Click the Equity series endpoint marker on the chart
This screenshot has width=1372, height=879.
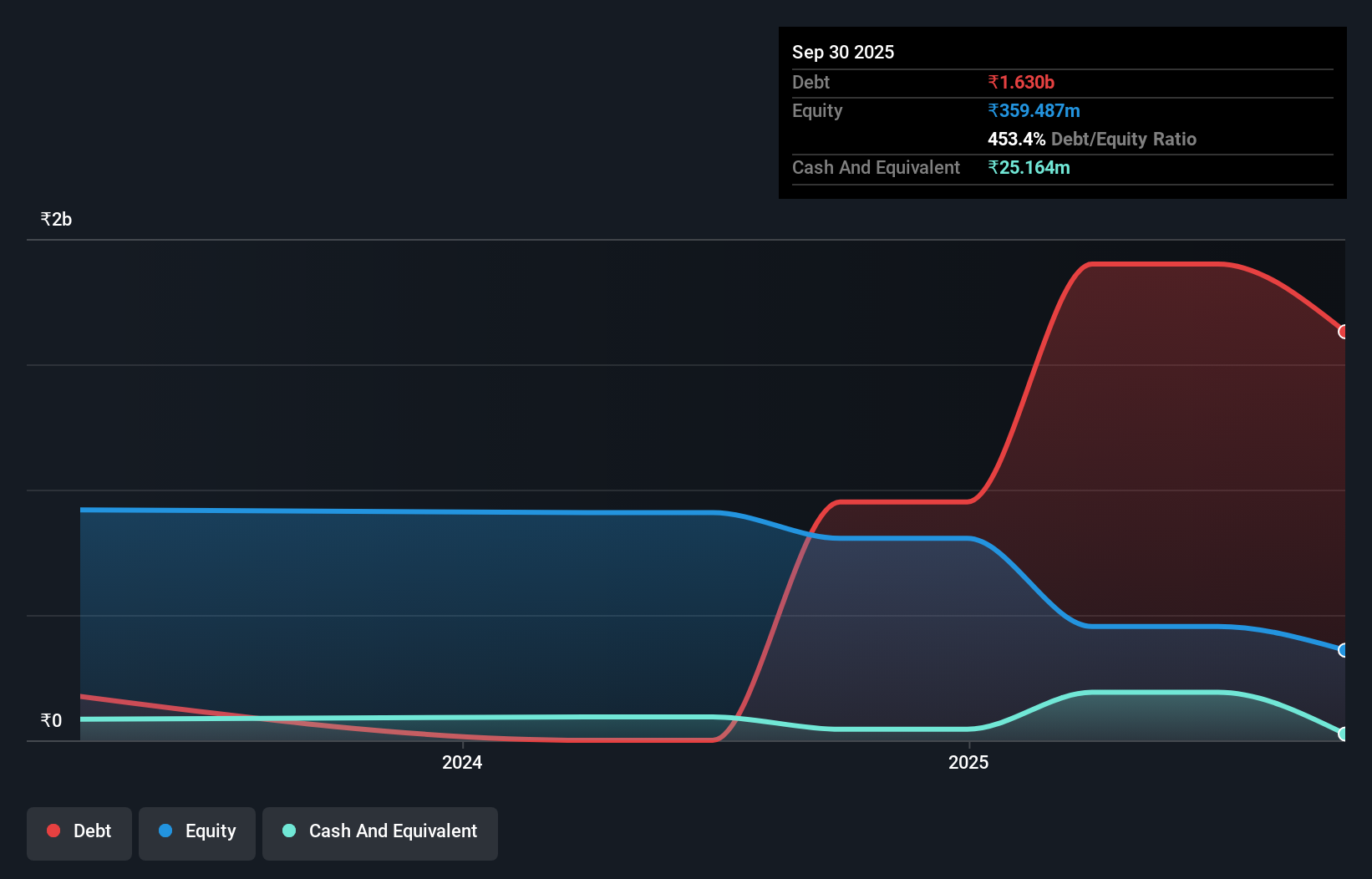click(x=1344, y=649)
